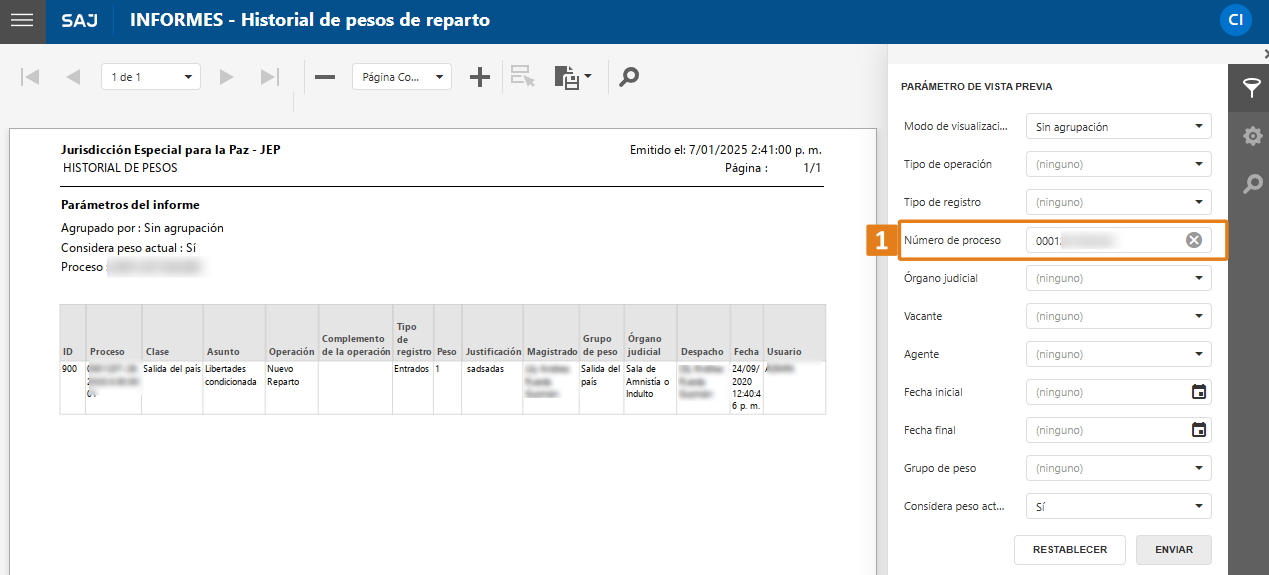Open the hamburger main menu
Image resolution: width=1269 pixels, height=575 pixels.
click(22, 20)
